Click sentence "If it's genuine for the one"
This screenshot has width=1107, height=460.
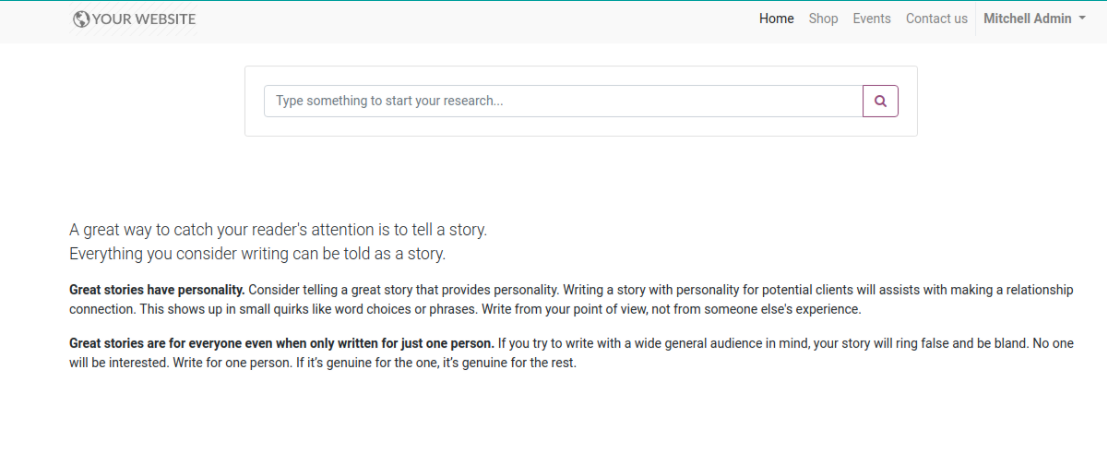[436, 363]
